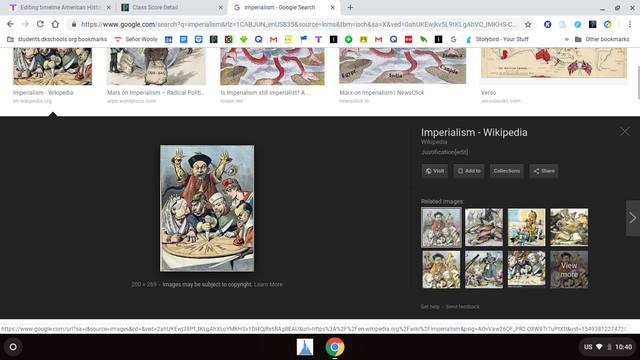Viewport: 640px width, 360px height.
Task: Close the image preview panel X
Action: [x=624, y=131]
